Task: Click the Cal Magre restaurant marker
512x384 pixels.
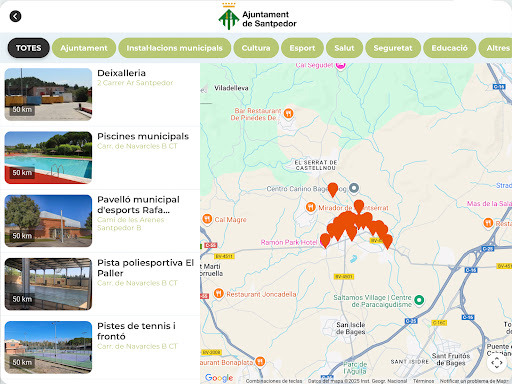Action: click(x=207, y=219)
